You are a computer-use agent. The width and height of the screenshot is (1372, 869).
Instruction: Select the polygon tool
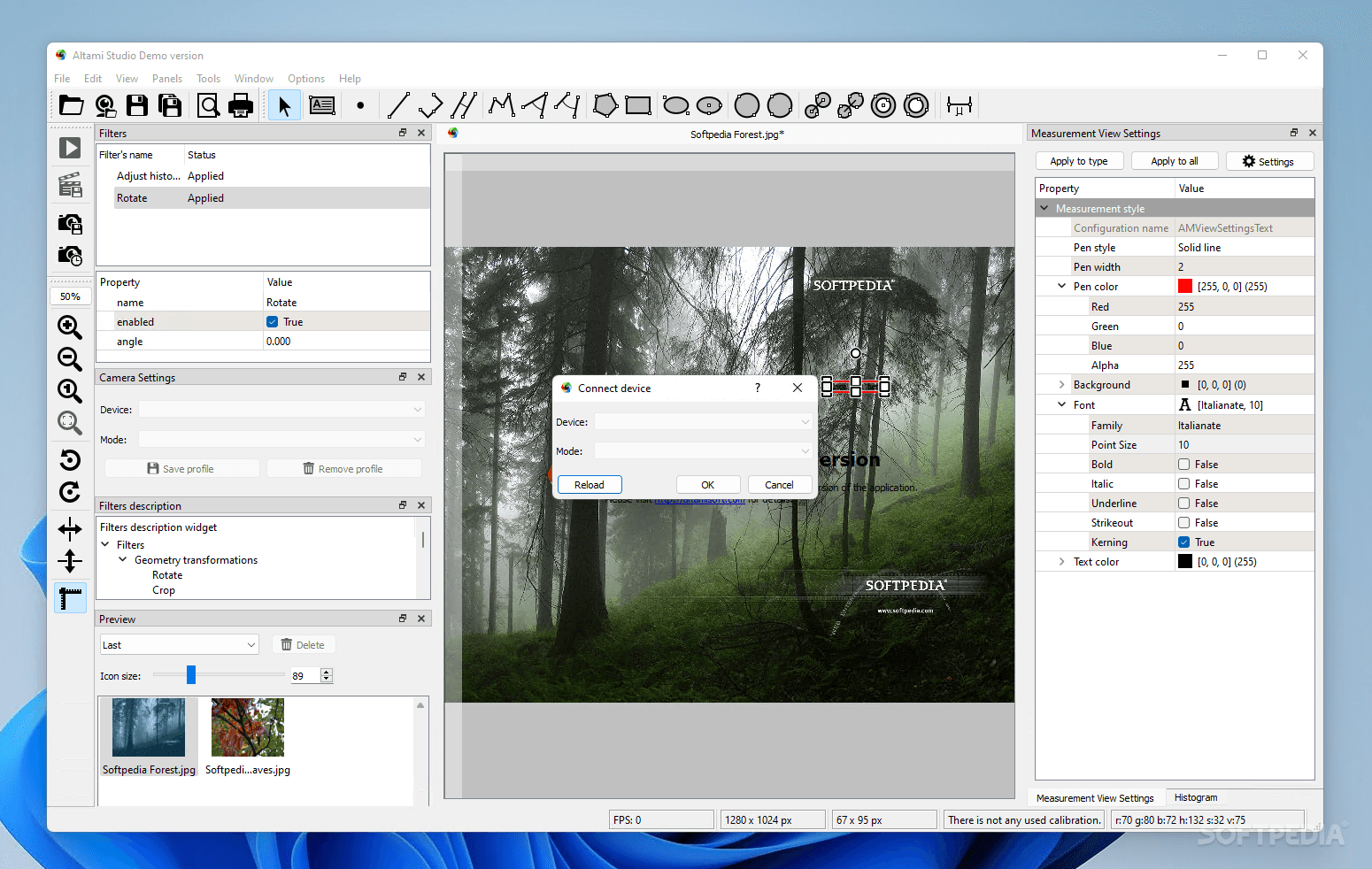(x=605, y=105)
